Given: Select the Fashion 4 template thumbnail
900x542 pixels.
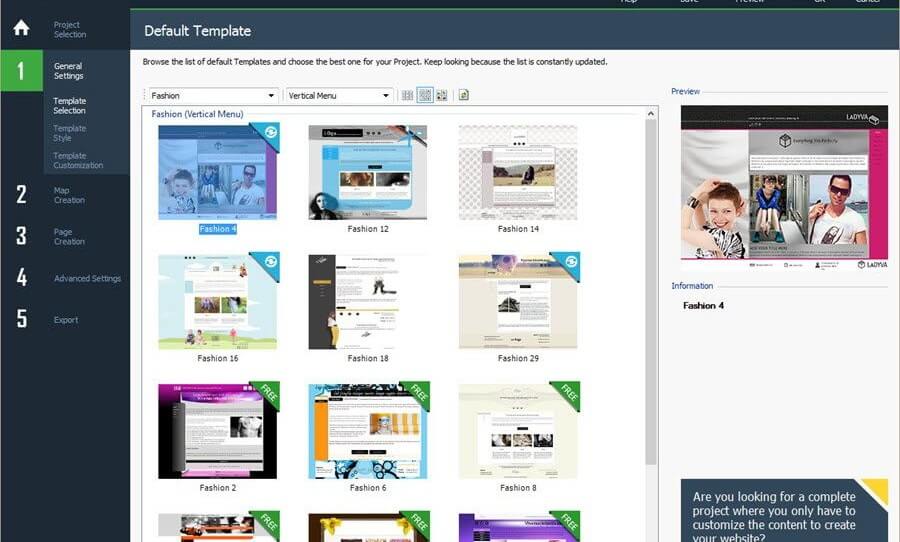Looking at the screenshot, I should tap(218, 172).
